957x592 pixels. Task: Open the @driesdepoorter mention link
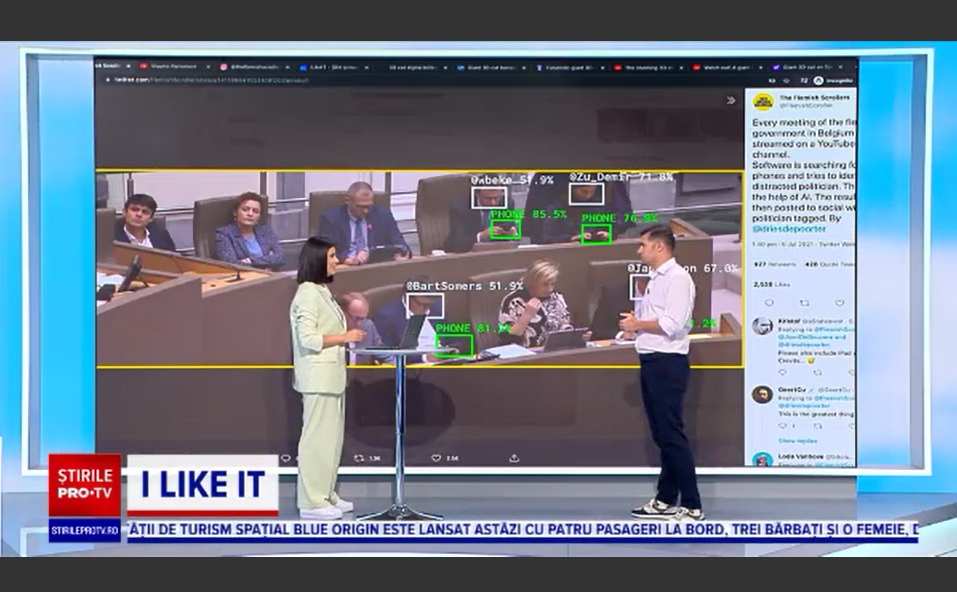[789, 229]
